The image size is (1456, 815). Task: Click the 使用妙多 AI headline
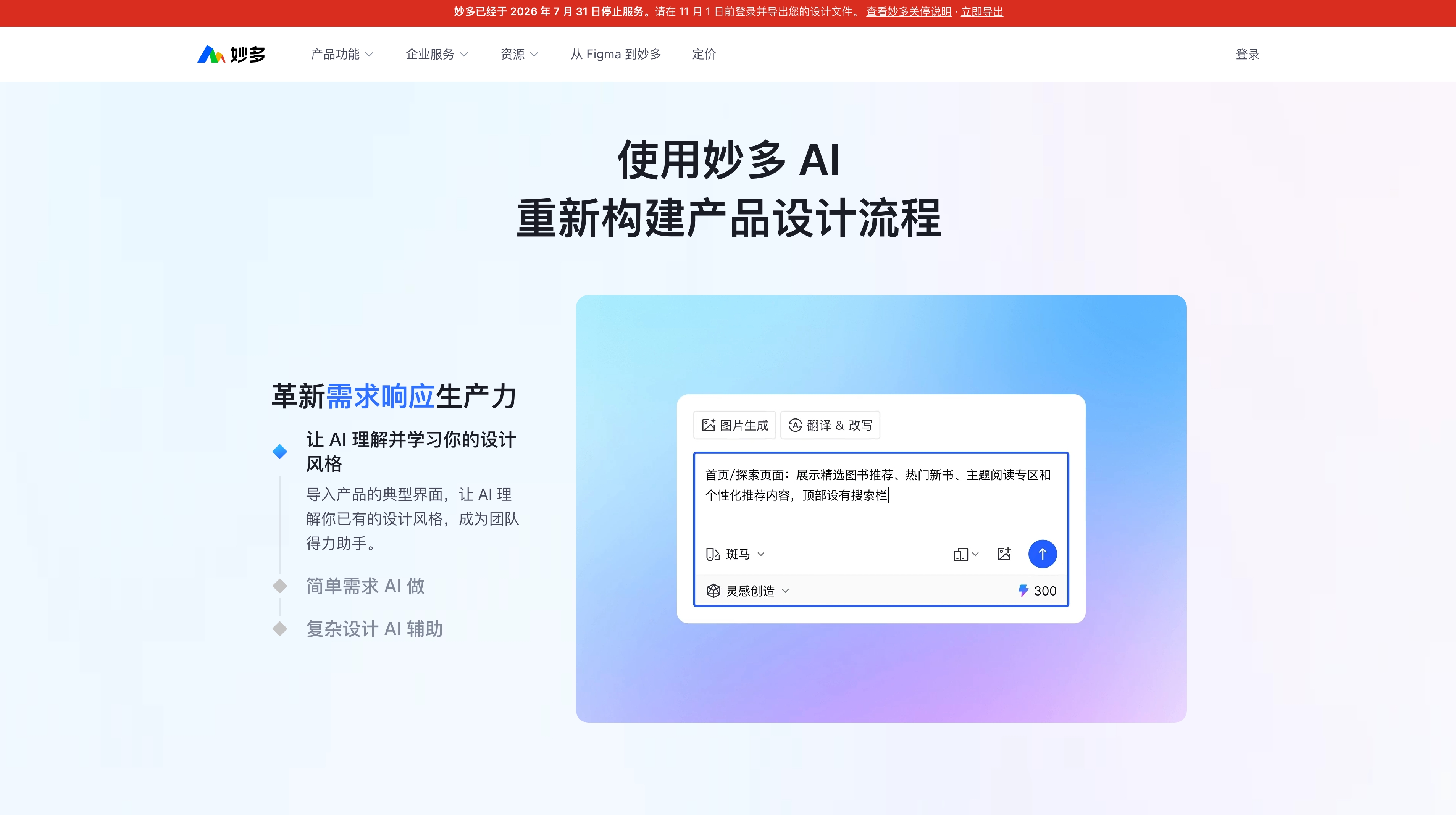click(x=728, y=160)
